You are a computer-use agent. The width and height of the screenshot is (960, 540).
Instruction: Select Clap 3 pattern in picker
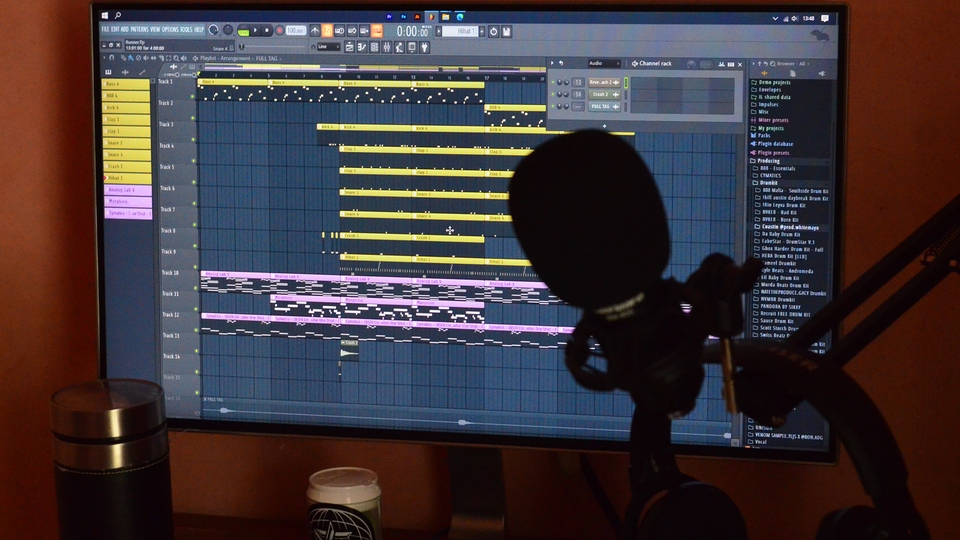tap(127, 119)
